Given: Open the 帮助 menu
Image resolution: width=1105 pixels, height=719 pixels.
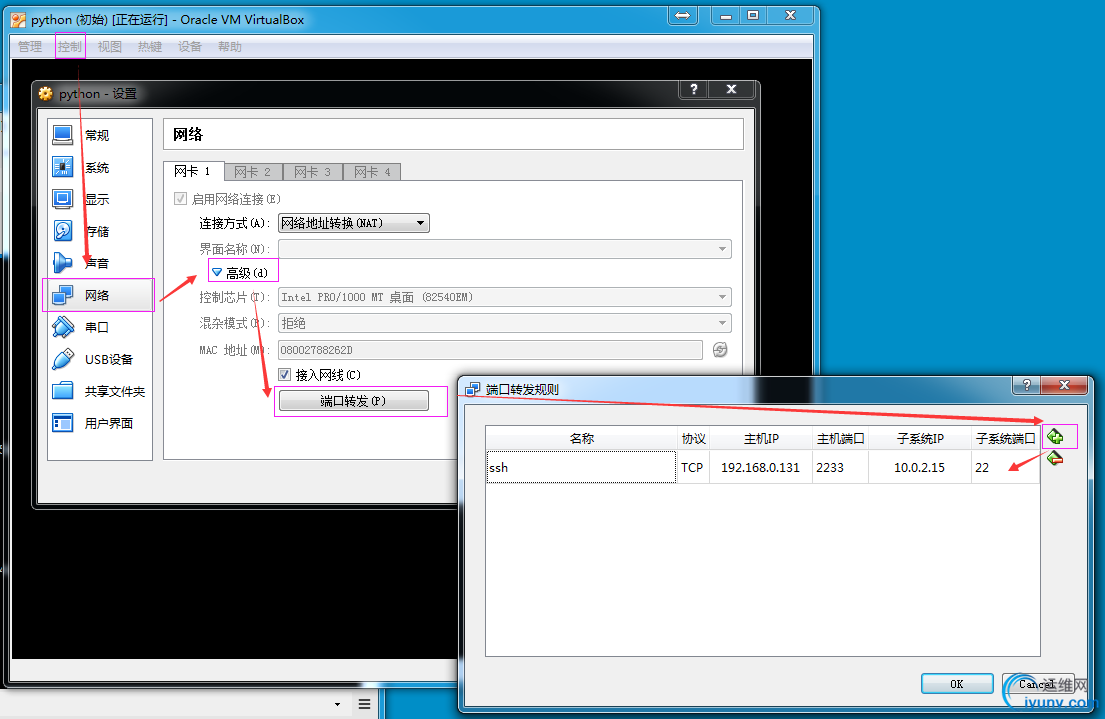Looking at the screenshot, I should point(230,47).
